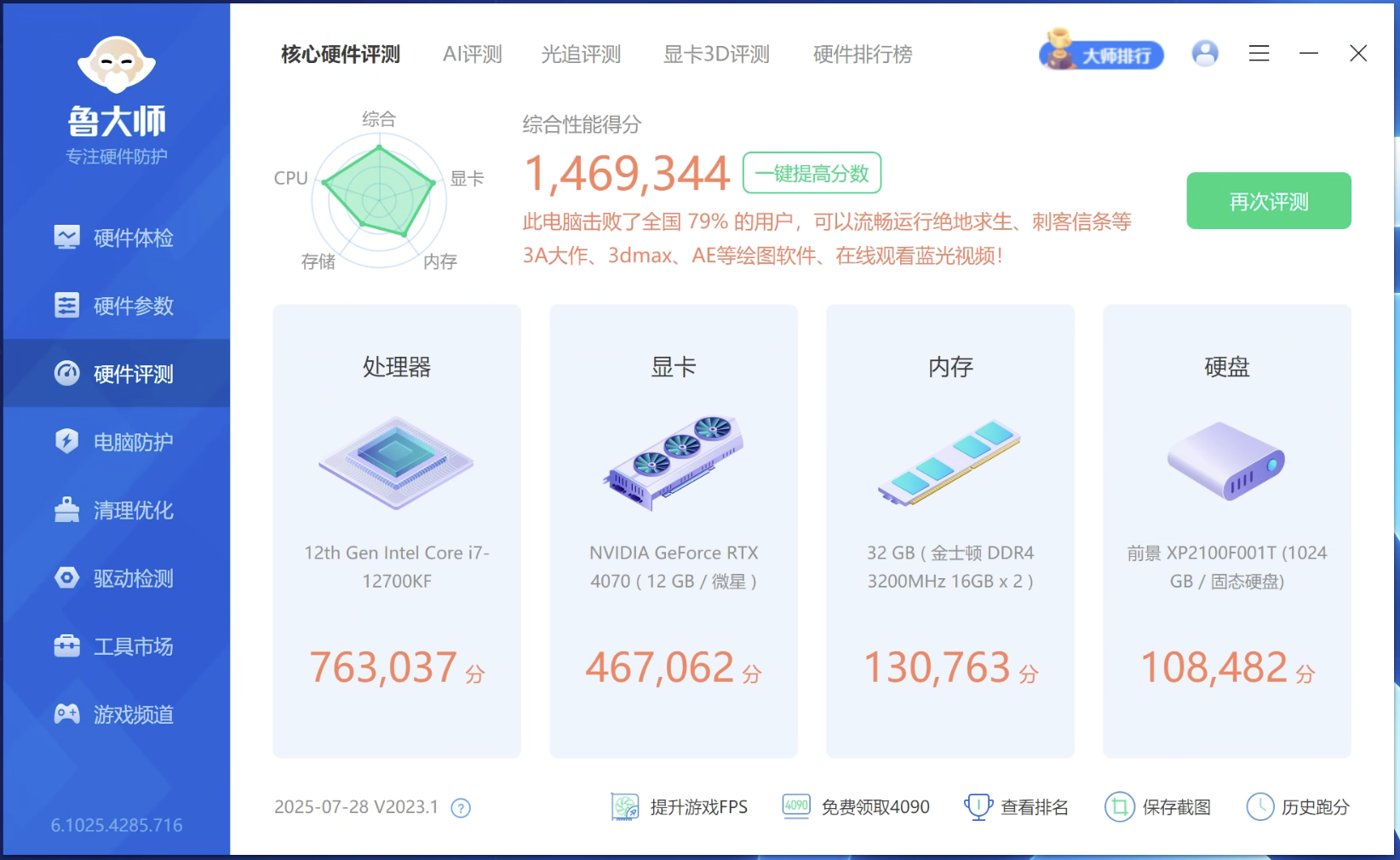Minimize the 鲁大师 window
Image resolution: width=1400 pixels, height=860 pixels.
coord(1309,54)
